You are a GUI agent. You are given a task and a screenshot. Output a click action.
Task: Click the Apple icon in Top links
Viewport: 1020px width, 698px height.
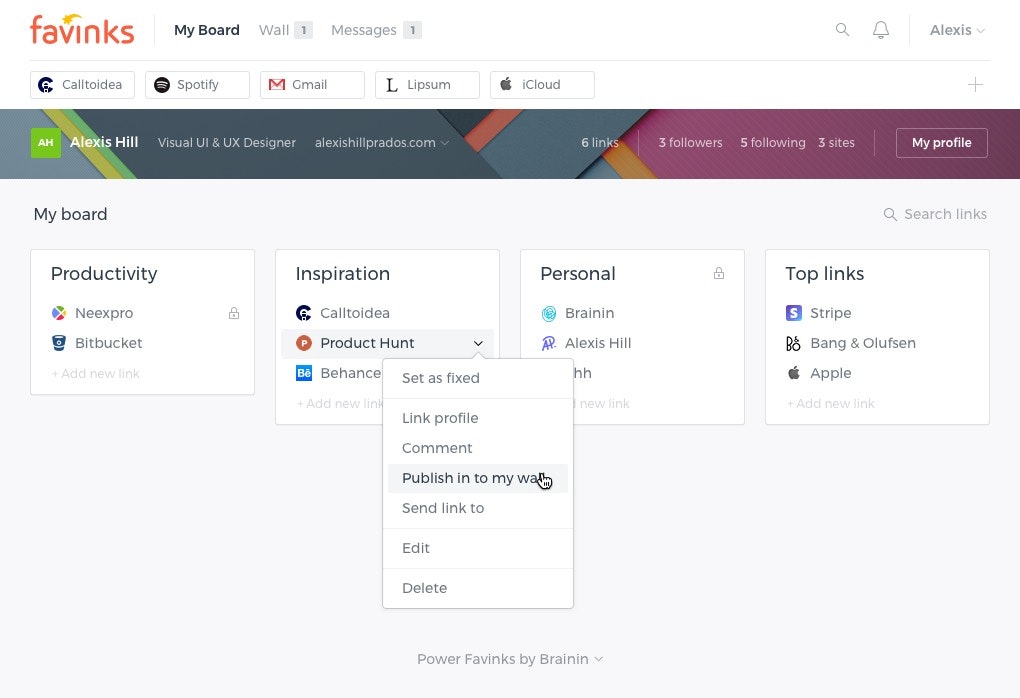(794, 373)
